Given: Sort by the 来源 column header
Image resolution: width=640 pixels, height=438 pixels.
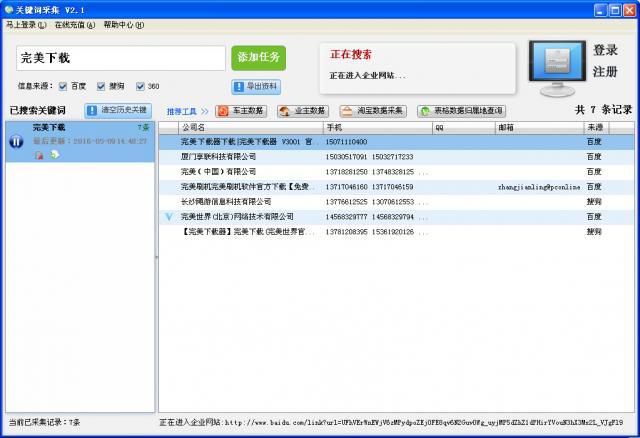Looking at the screenshot, I should tap(596, 128).
